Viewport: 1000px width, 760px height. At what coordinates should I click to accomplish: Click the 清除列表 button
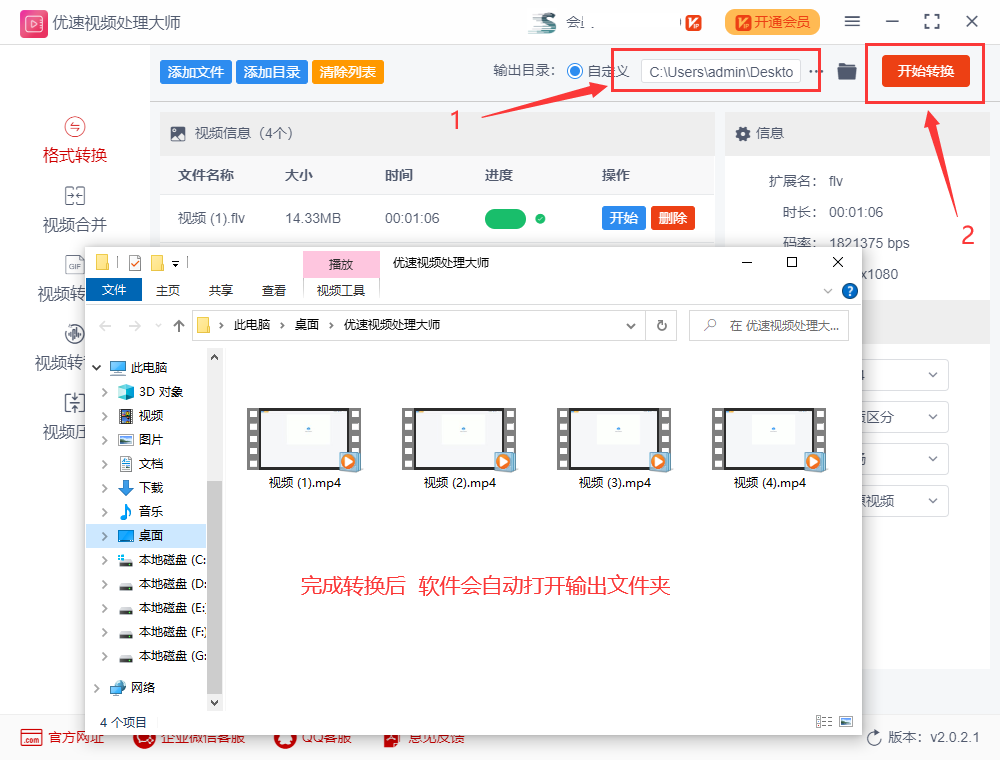348,72
